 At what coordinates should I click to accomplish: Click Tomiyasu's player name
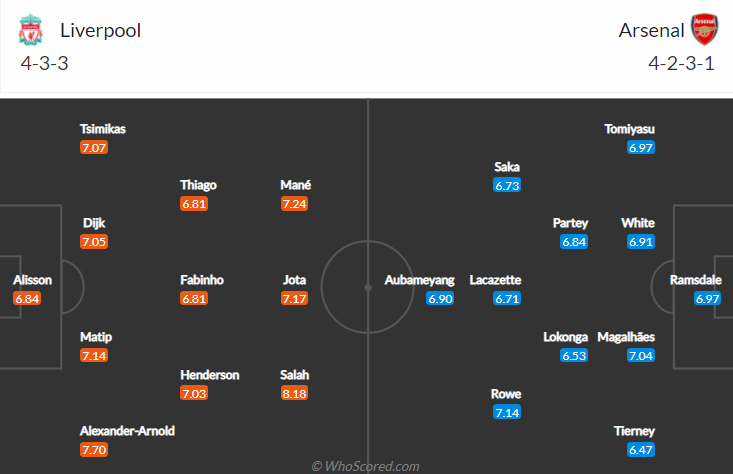631,129
